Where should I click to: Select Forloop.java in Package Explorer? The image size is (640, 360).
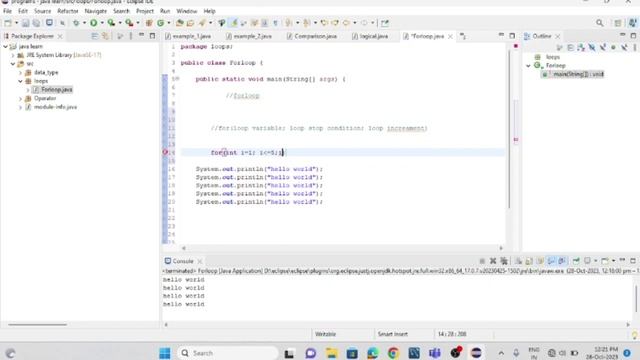[53, 89]
